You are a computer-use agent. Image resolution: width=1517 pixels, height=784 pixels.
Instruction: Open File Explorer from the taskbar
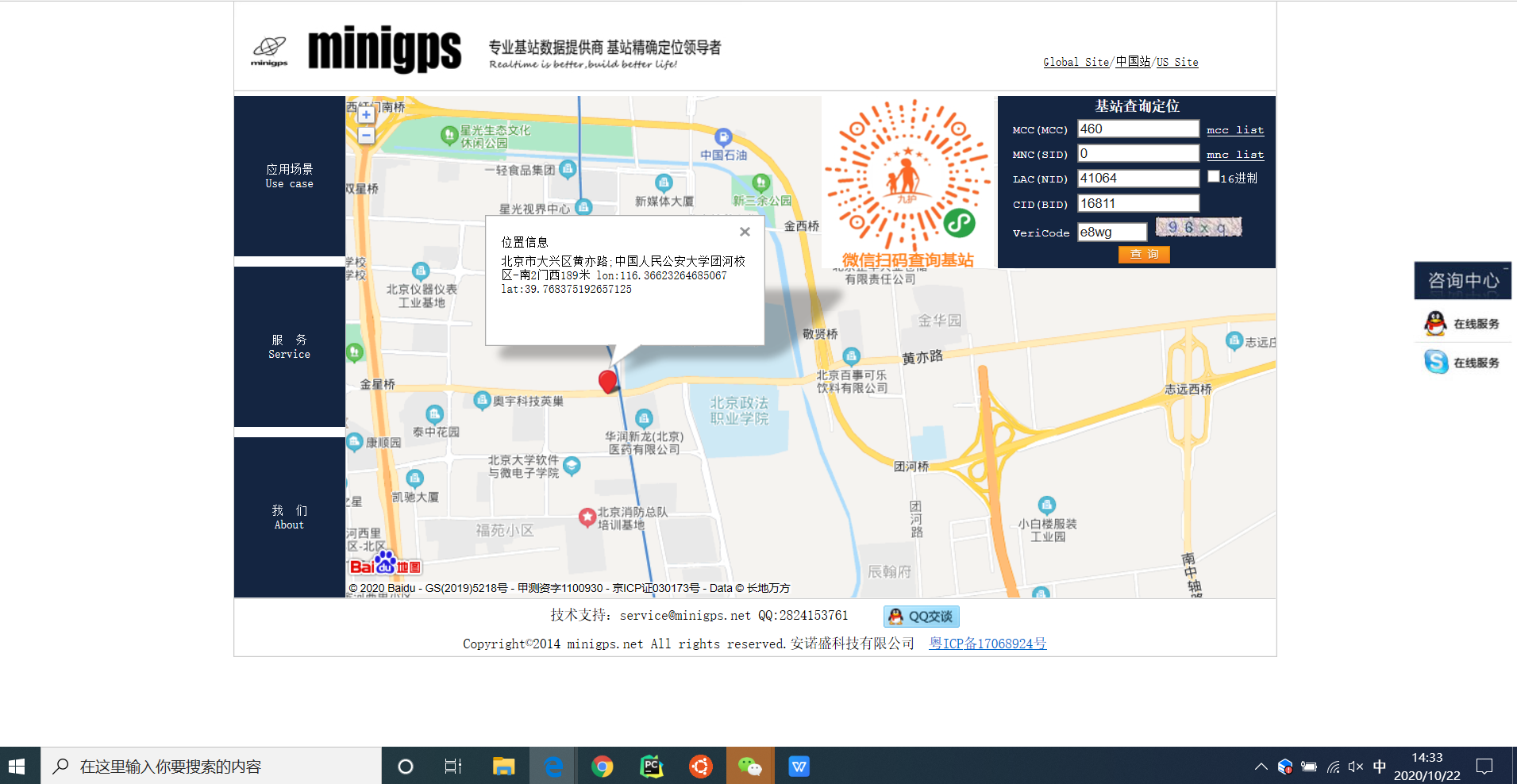click(x=504, y=767)
